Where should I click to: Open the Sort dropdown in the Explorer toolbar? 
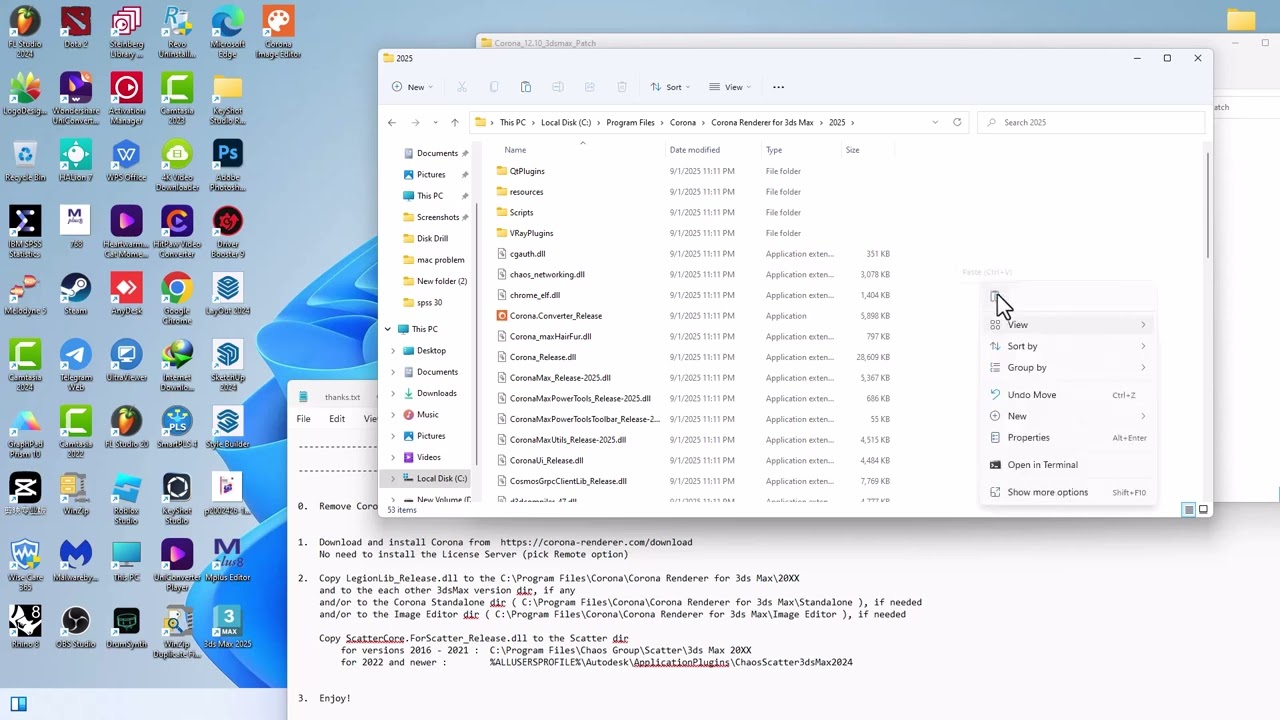670,87
